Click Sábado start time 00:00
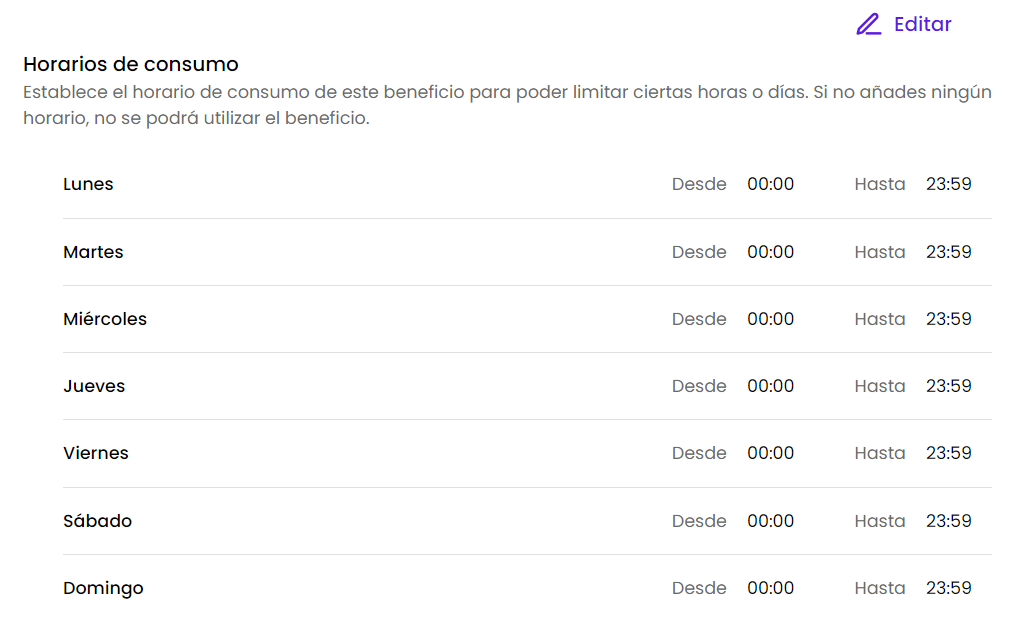This screenshot has height=627, width=1027. pos(770,521)
